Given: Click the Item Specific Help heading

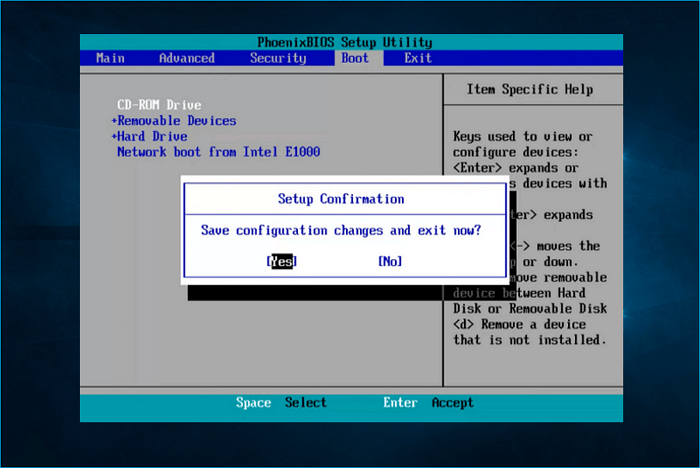Looking at the screenshot, I should click(530, 89).
